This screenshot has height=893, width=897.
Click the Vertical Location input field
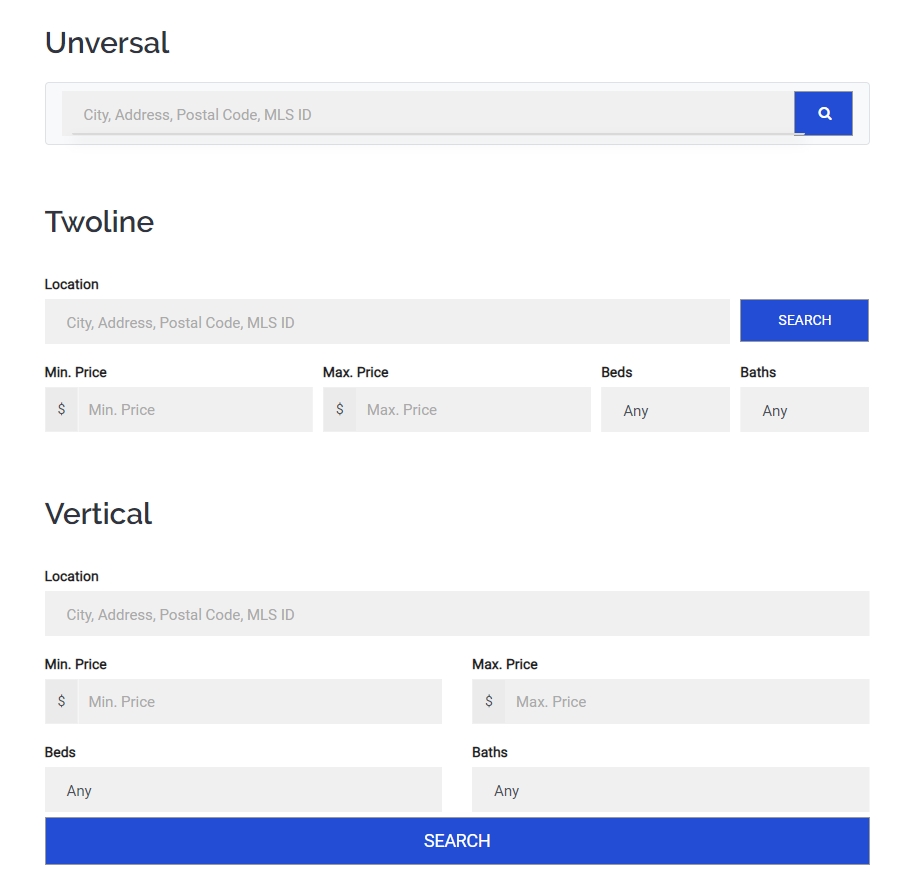coord(457,614)
